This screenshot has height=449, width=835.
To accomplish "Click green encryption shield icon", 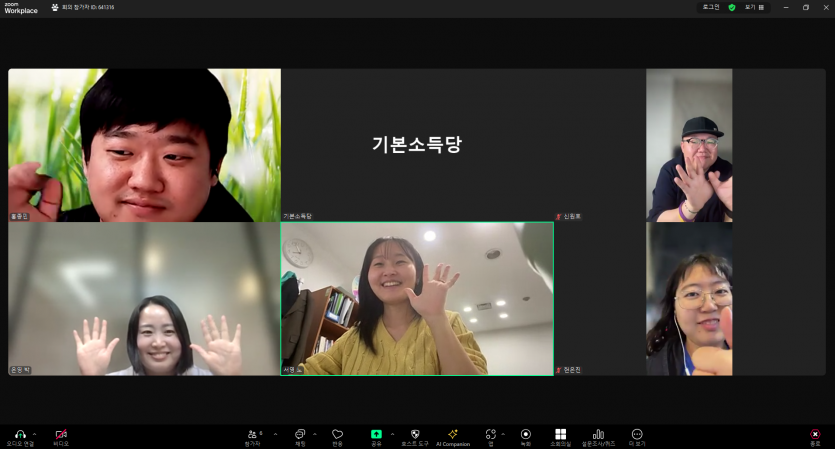I will pos(732,7).
